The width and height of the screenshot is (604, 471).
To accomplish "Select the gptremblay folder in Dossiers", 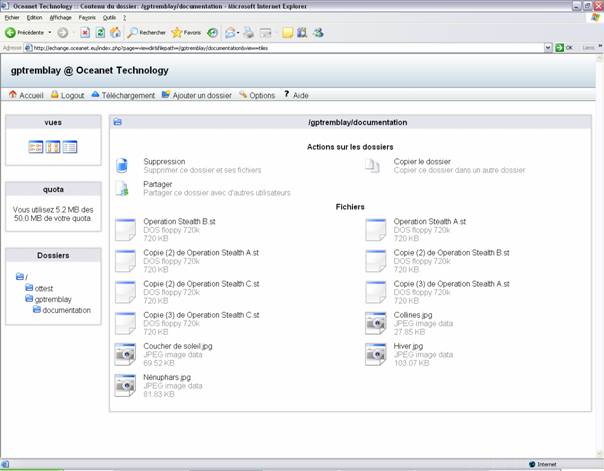I will [x=49, y=299].
